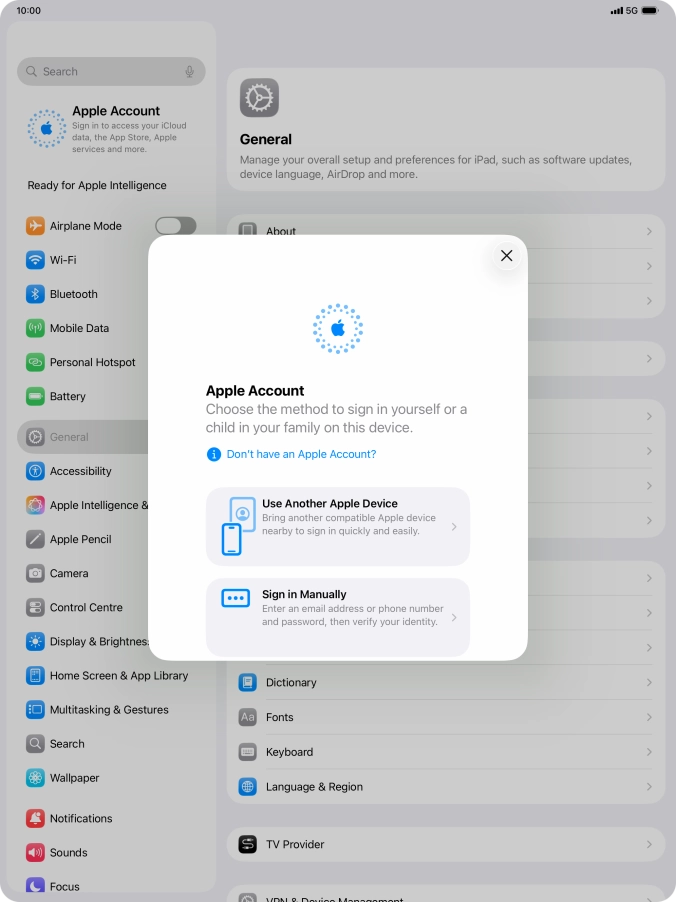Select Control Centre in sidebar
Screen dimensions: 676x902
pos(86,607)
